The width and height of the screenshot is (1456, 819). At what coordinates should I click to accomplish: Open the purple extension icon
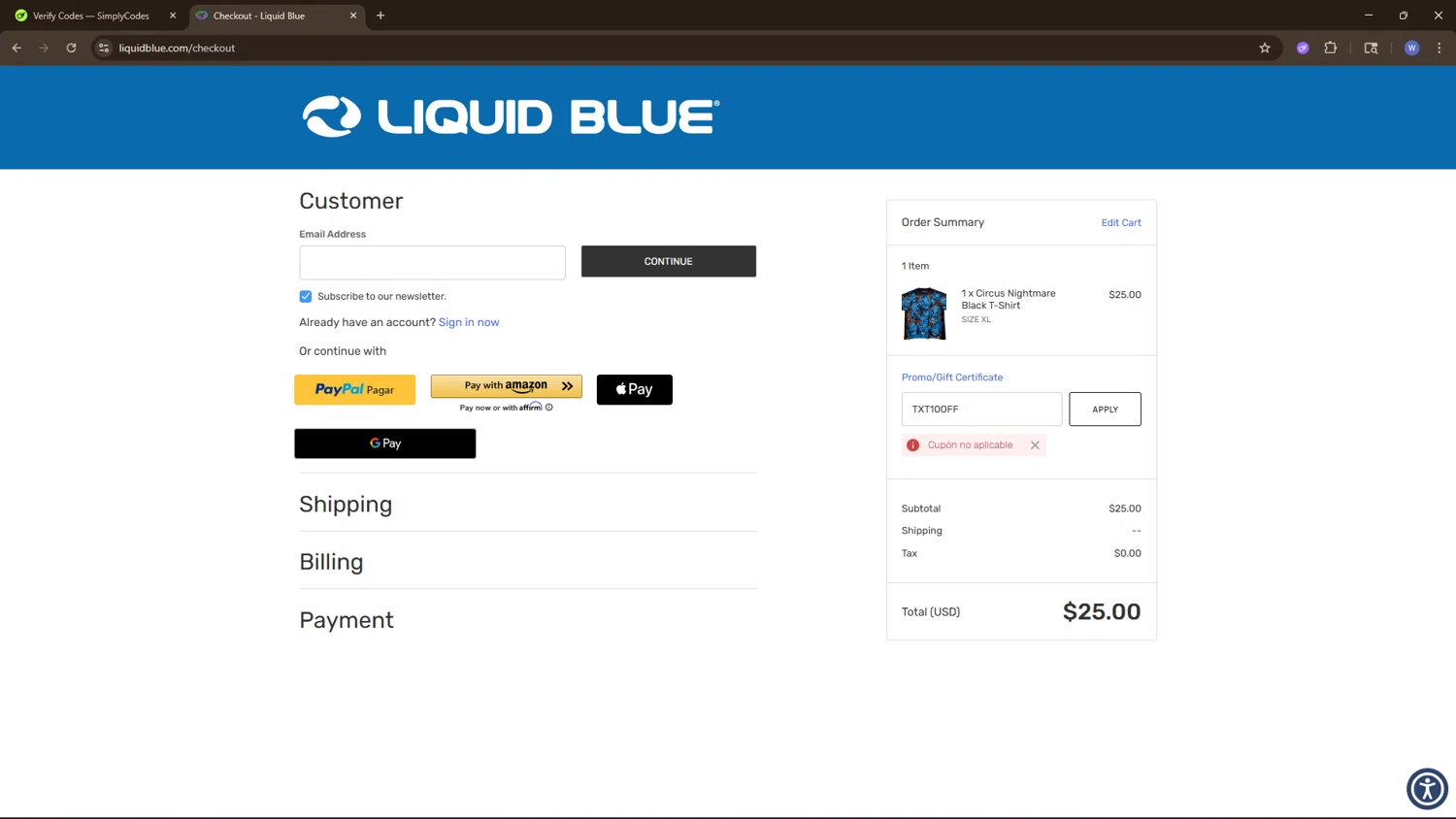pyautogui.click(x=1303, y=48)
